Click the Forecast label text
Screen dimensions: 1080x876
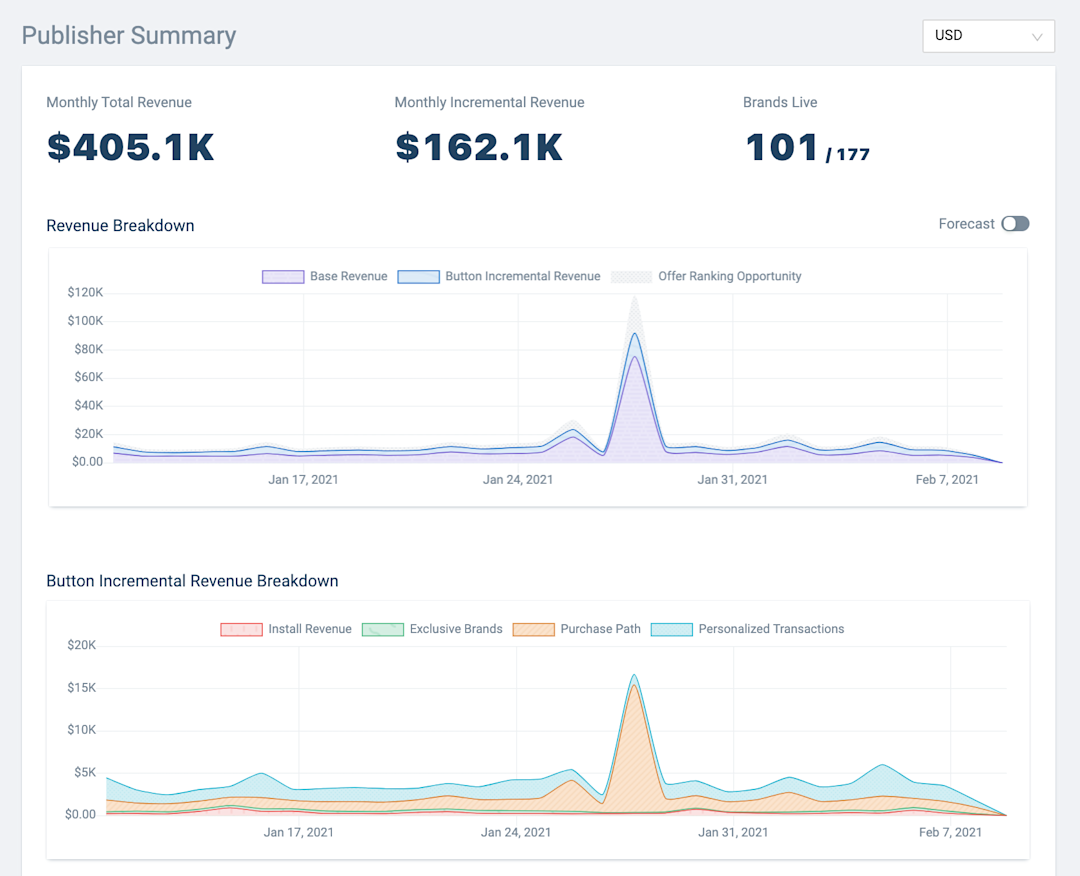[966, 224]
